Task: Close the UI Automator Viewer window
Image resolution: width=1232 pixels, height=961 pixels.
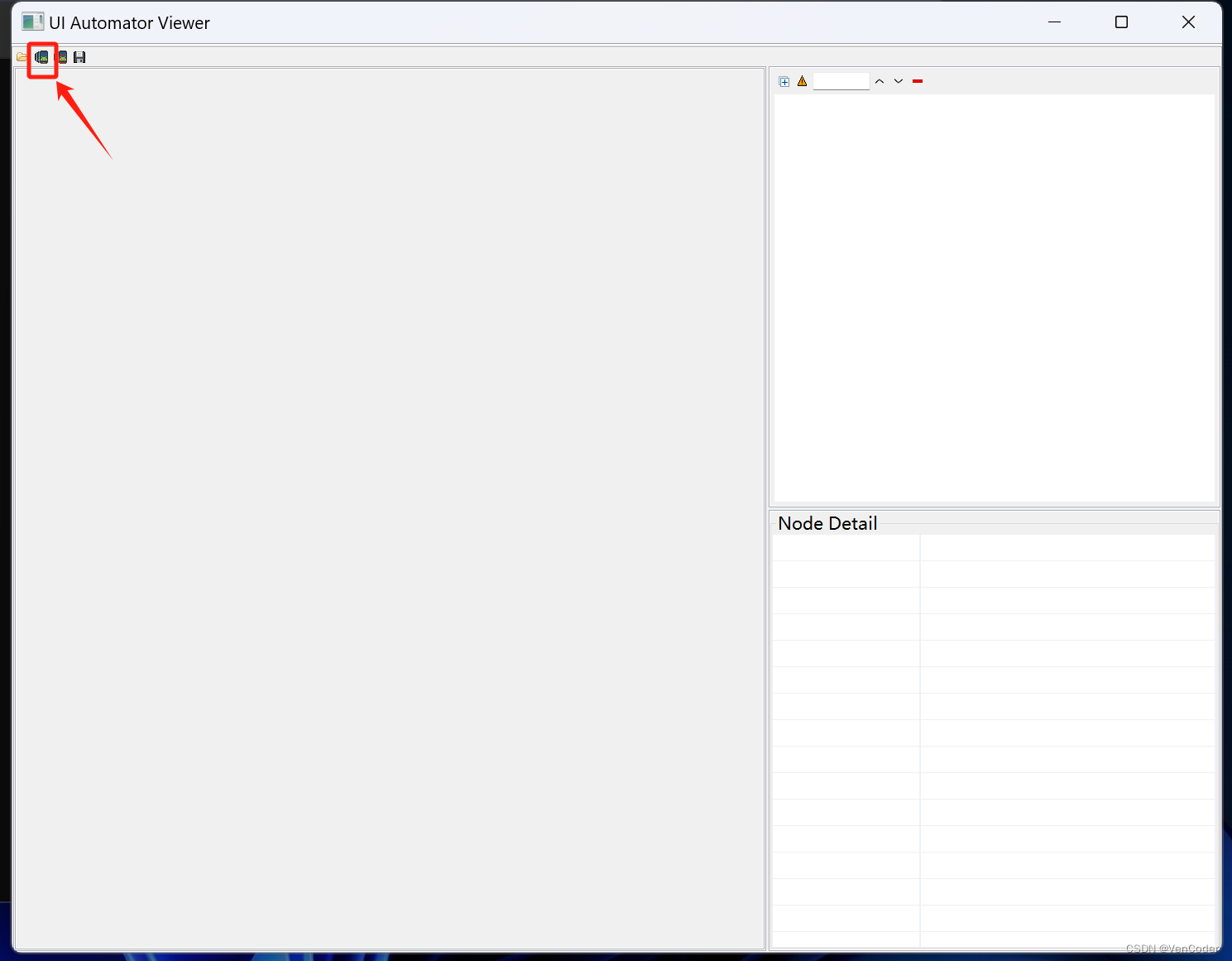Action: pyautogui.click(x=1188, y=22)
